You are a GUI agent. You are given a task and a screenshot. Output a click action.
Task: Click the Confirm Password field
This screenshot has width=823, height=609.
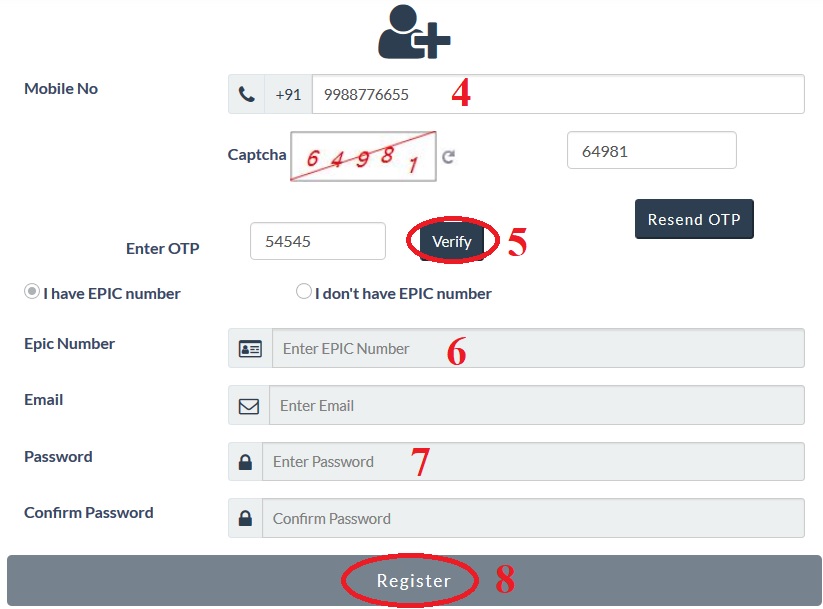[x=533, y=518]
